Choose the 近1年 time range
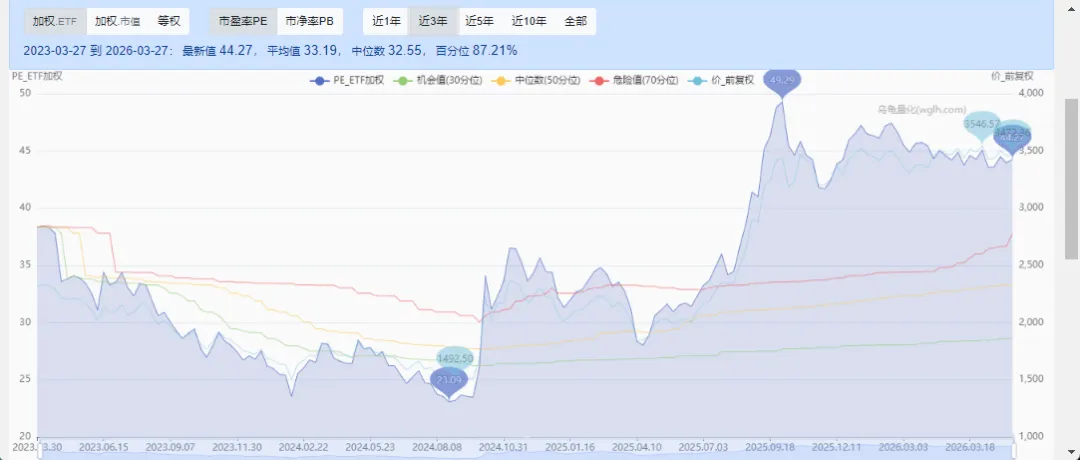This screenshot has width=1080, height=460. 386,21
